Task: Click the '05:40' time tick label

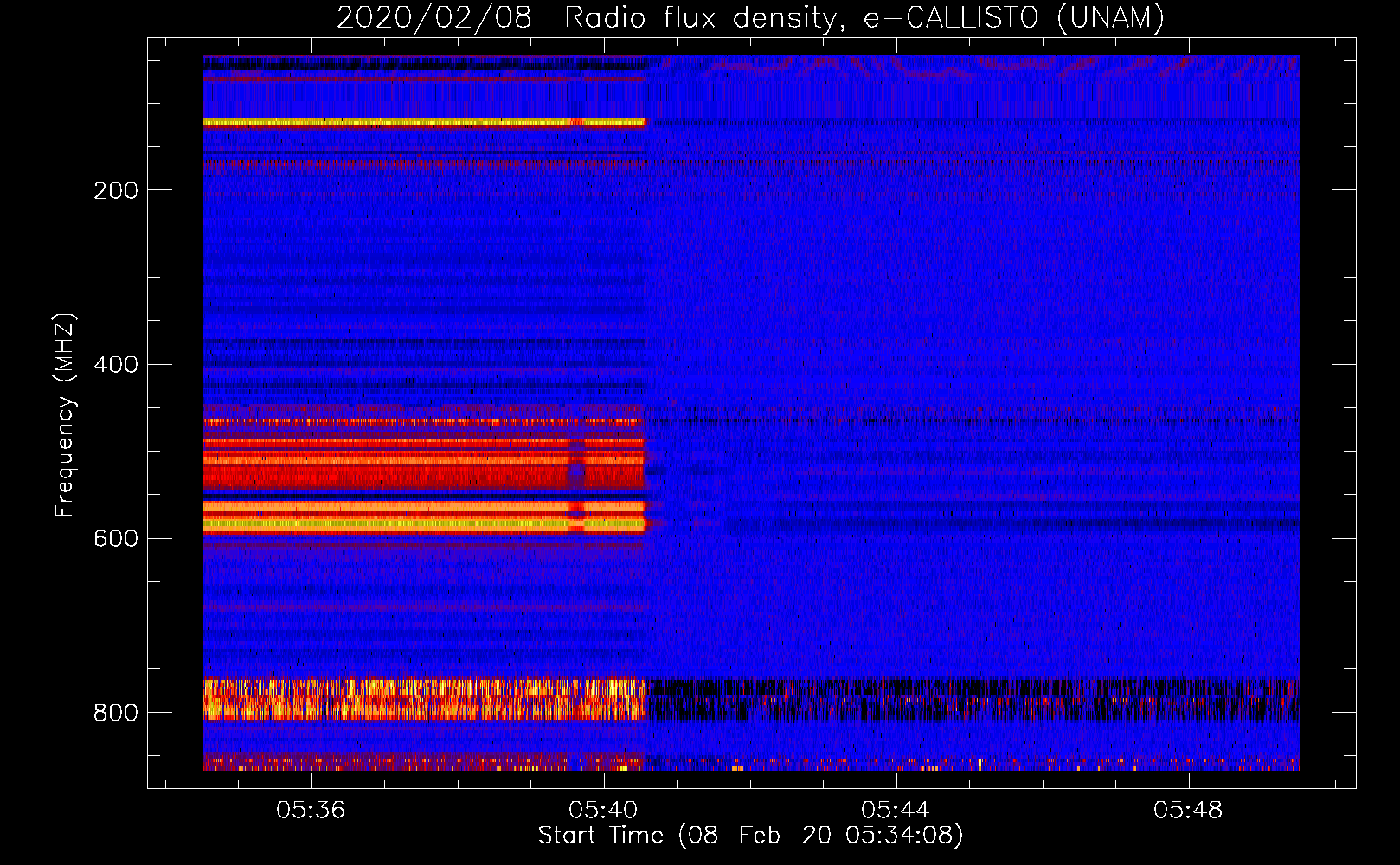Action: (x=603, y=810)
